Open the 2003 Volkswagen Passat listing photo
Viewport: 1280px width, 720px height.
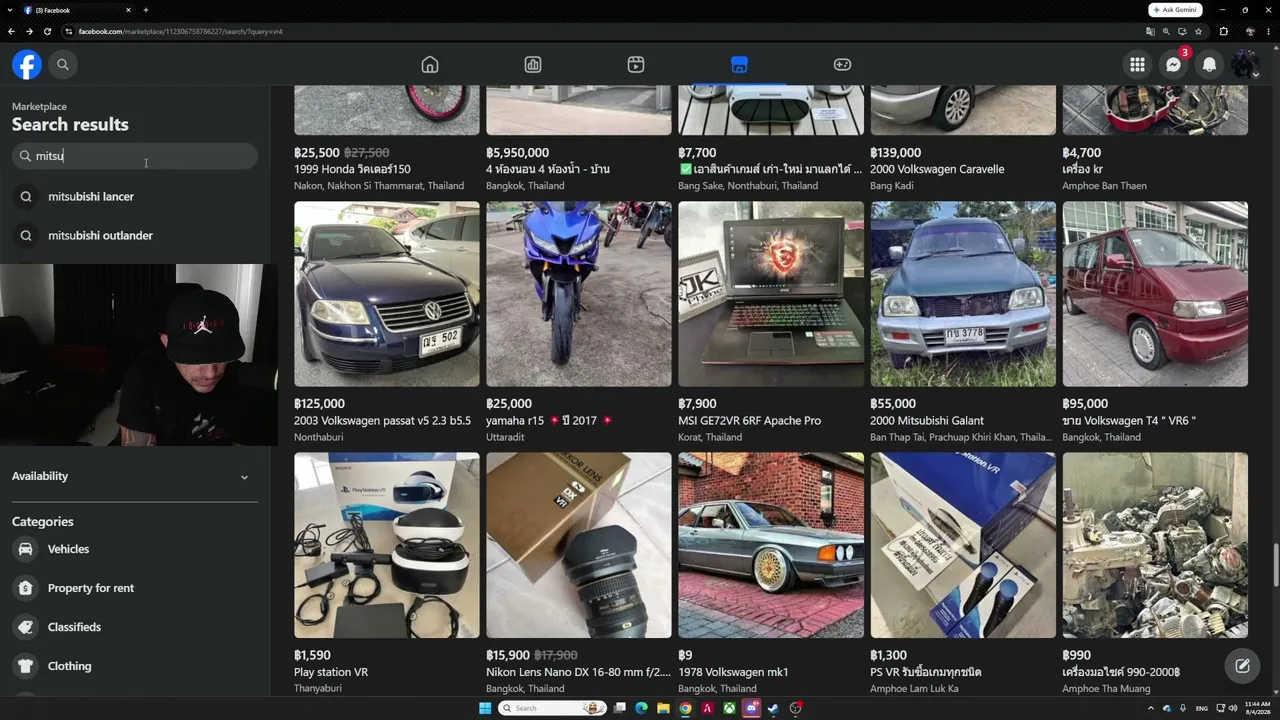point(387,294)
